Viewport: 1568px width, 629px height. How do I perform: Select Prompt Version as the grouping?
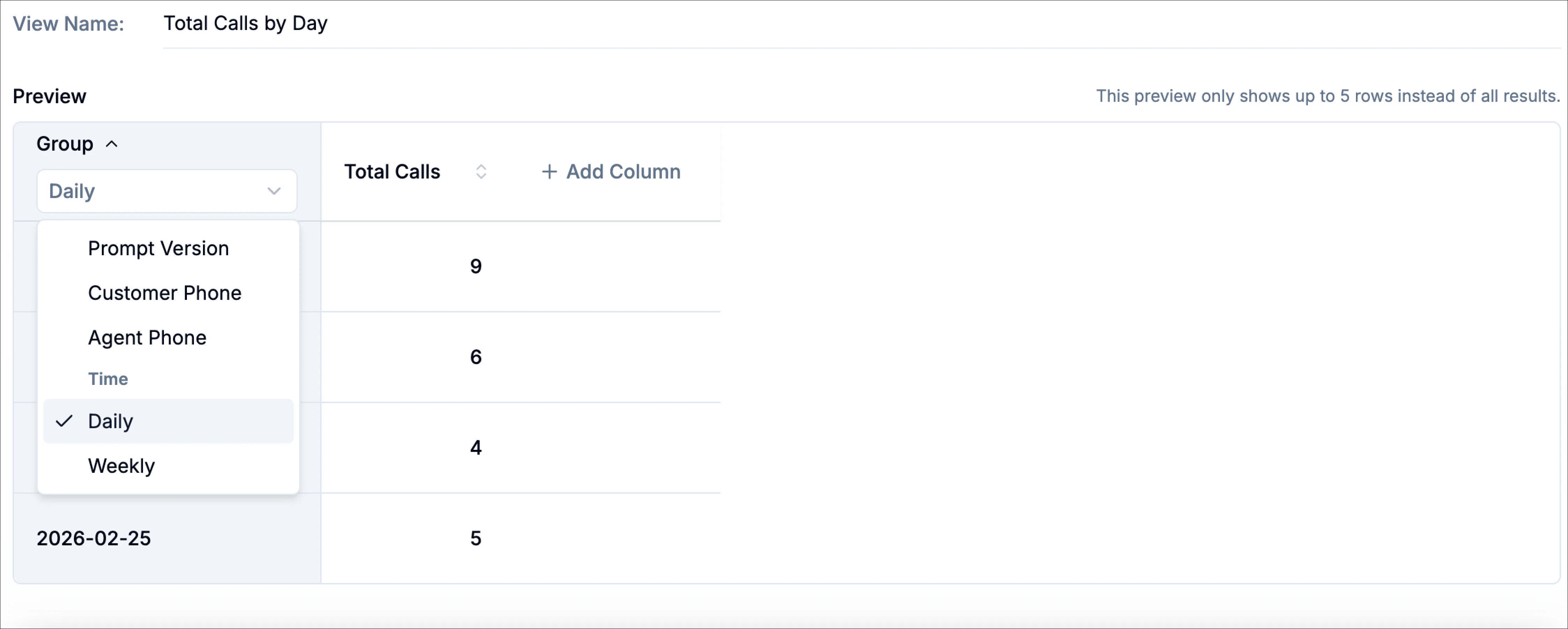tap(158, 248)
